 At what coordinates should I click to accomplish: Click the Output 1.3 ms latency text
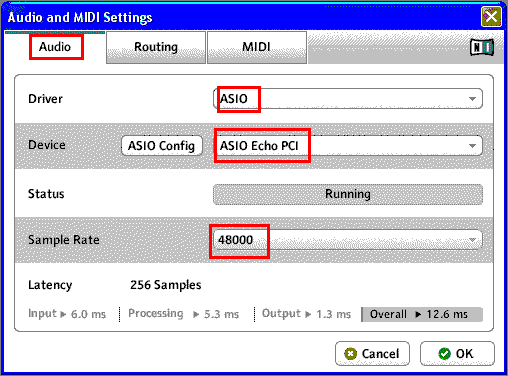coord(306,314)
